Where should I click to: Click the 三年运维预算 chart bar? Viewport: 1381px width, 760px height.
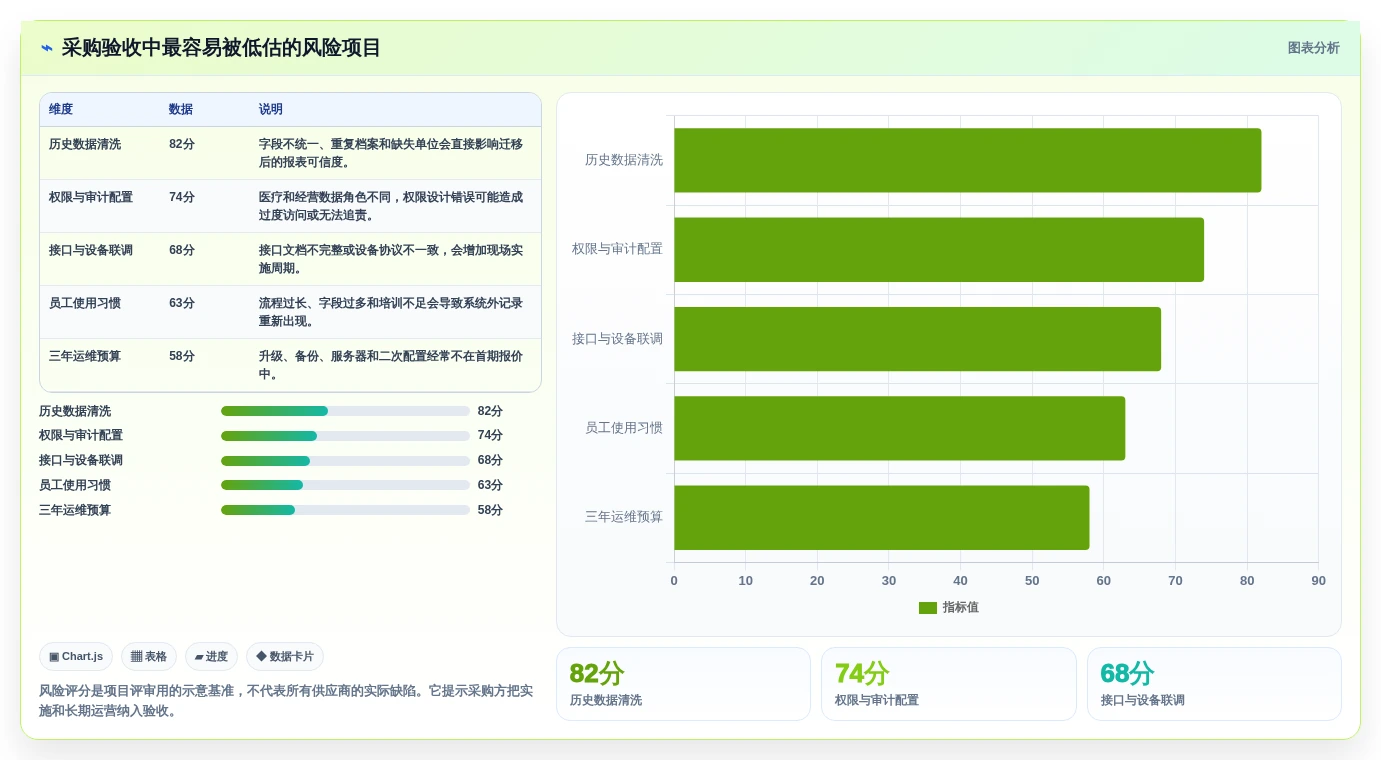(x=881, y=518)
